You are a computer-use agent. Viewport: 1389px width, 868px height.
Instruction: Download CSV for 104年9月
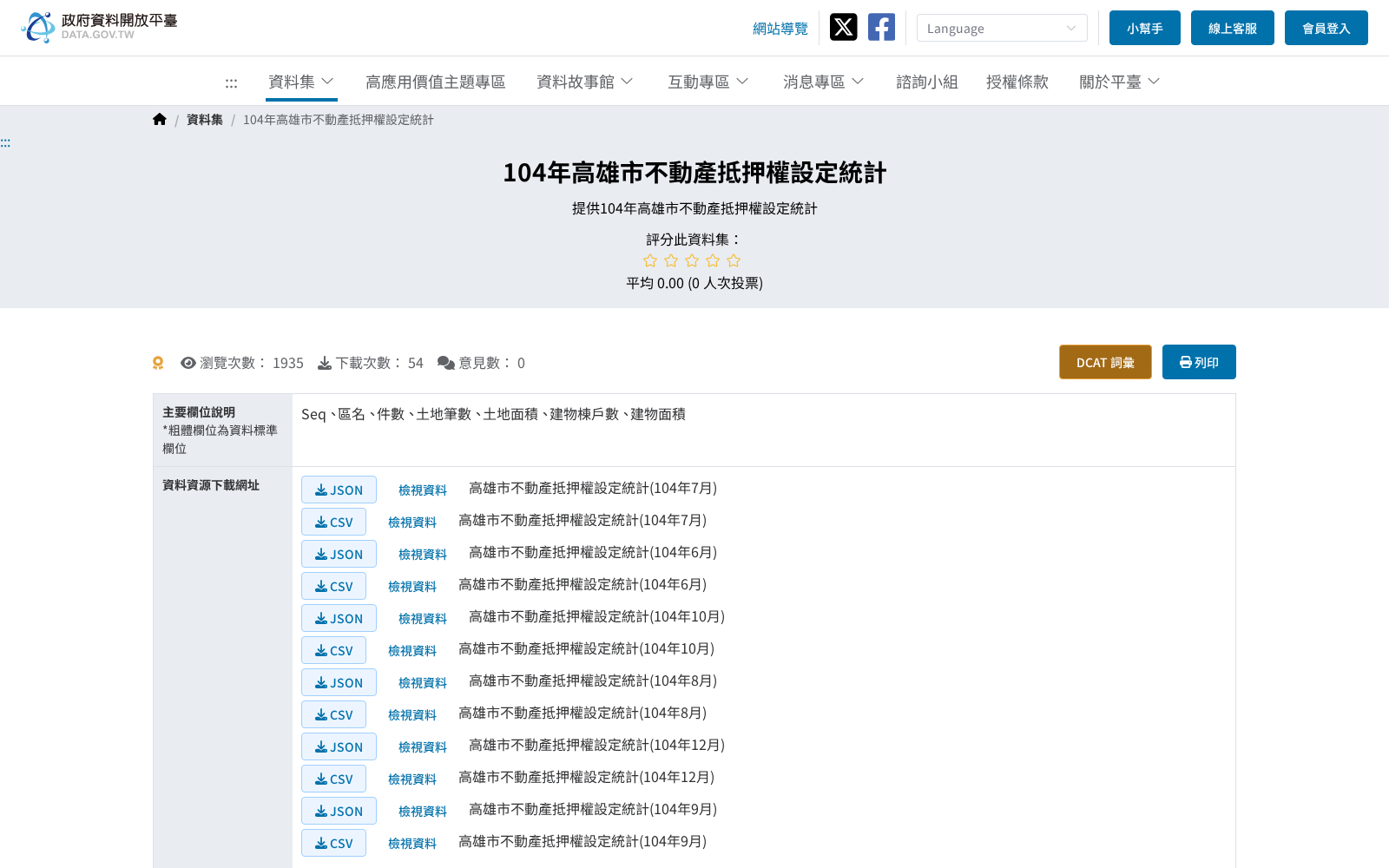click(333, 843)
